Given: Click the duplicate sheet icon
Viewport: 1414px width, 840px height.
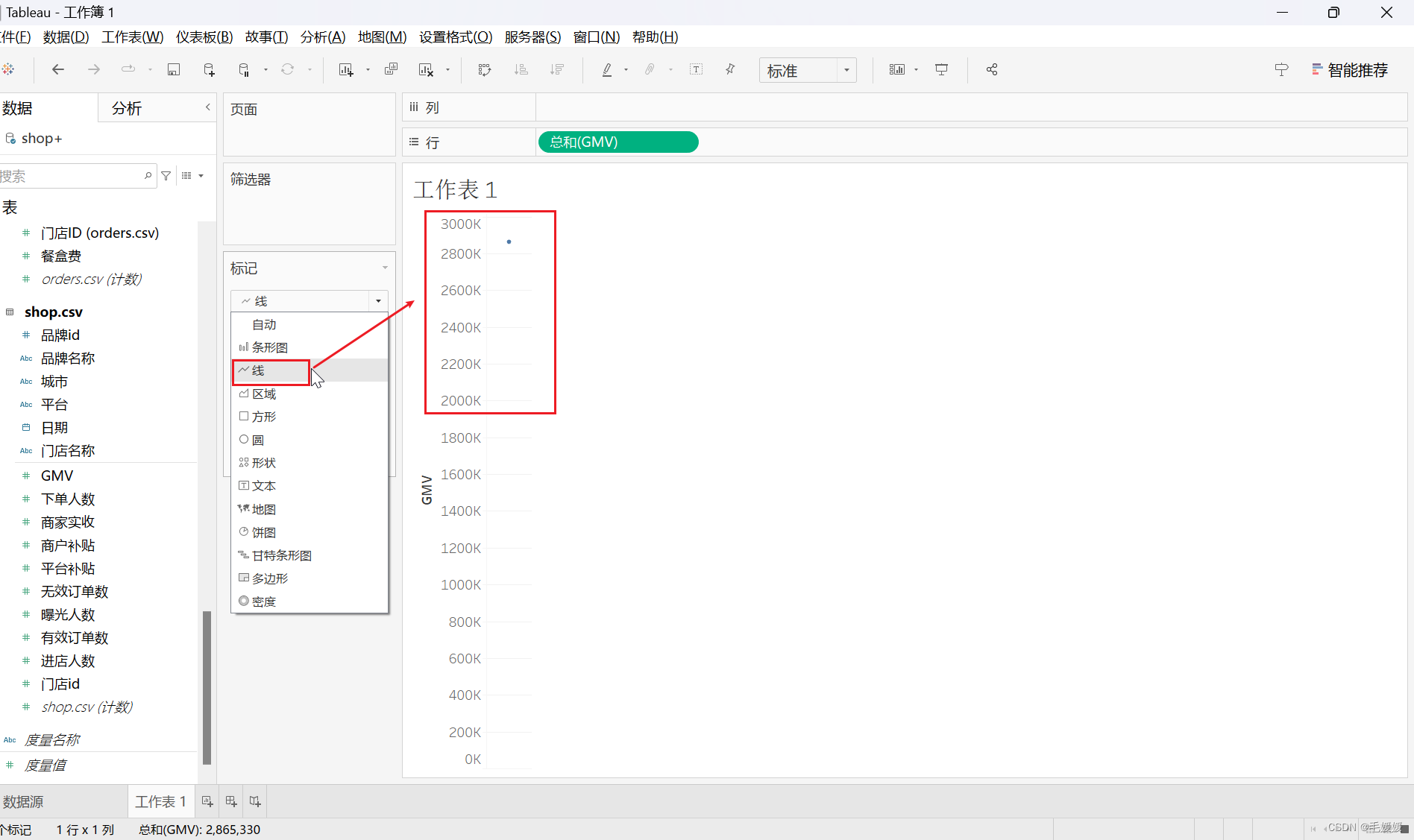Looking at the screenshot, I should (391, 69).
